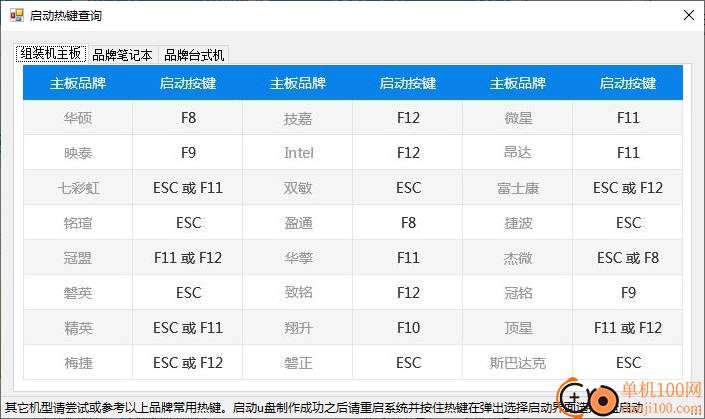Viewport: 705px width, 419px height.
Task: Click the 顶星 brand cell
Action: 518,328
